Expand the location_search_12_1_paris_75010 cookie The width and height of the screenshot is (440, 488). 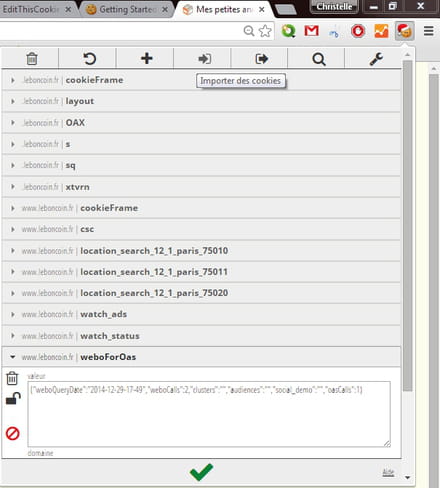pyautogui.click(x=201, y=251)
